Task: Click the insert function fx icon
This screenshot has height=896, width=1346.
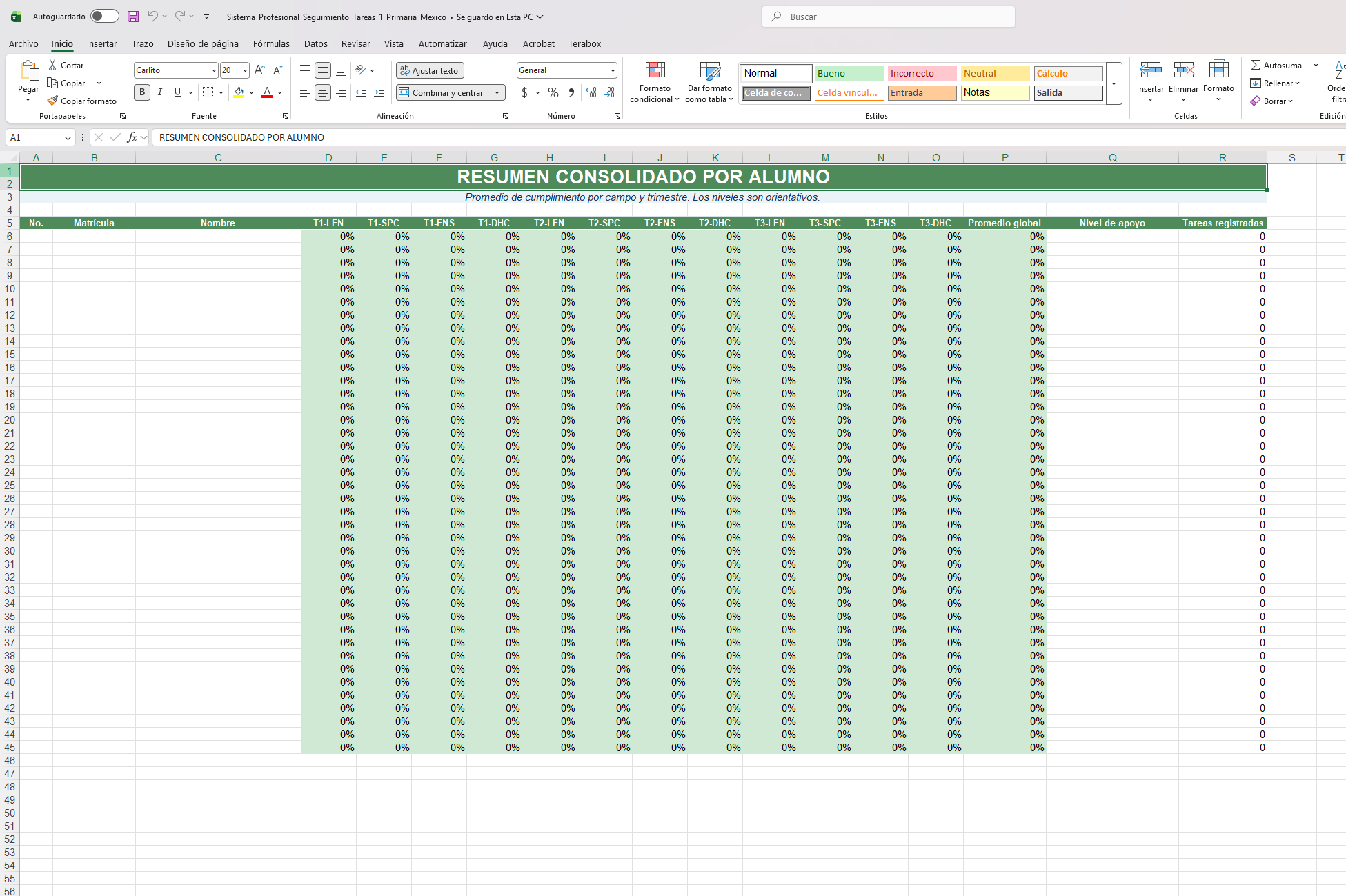Action: (x=132, y=137)
